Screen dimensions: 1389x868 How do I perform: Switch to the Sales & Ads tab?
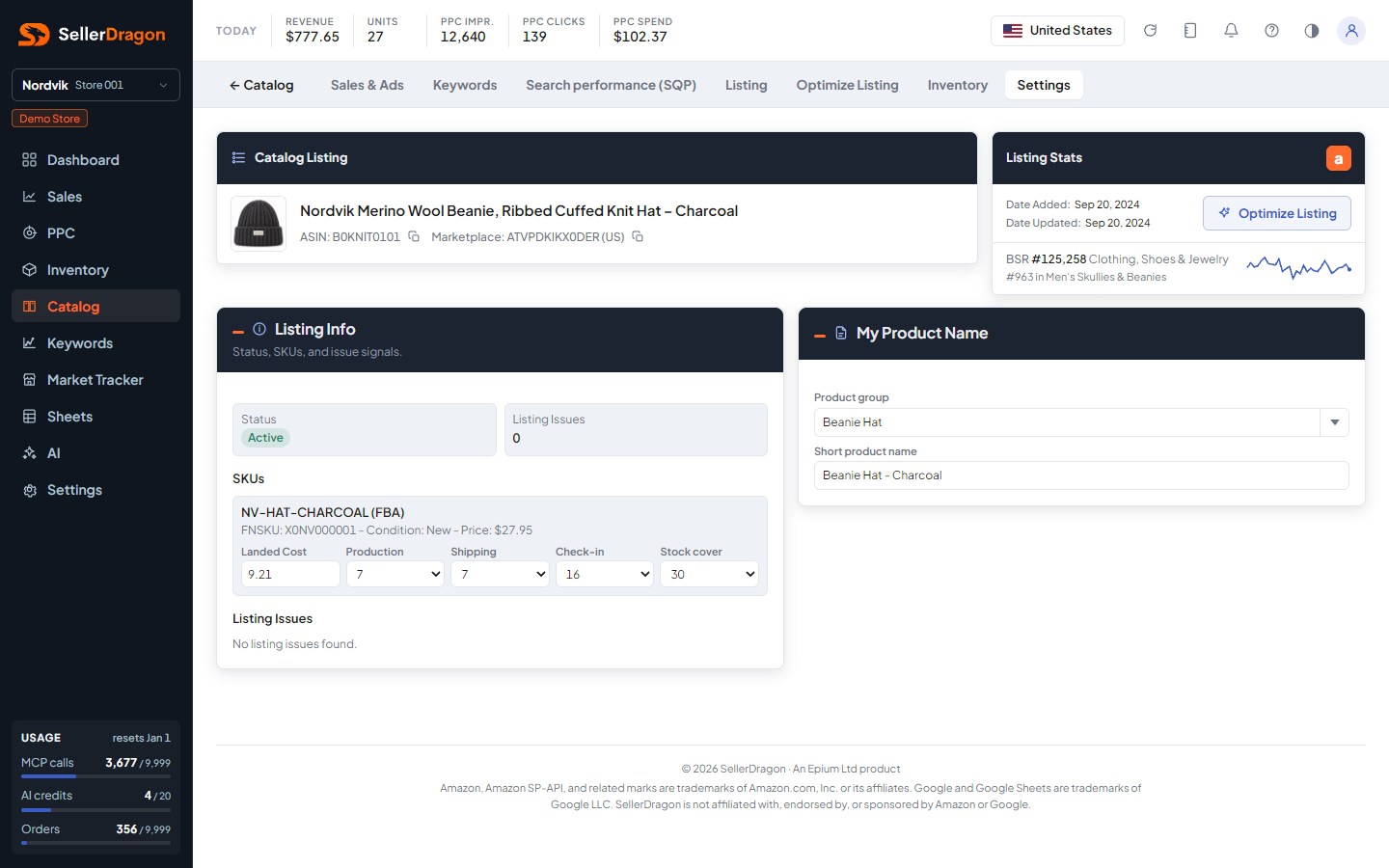coord(368,85)
